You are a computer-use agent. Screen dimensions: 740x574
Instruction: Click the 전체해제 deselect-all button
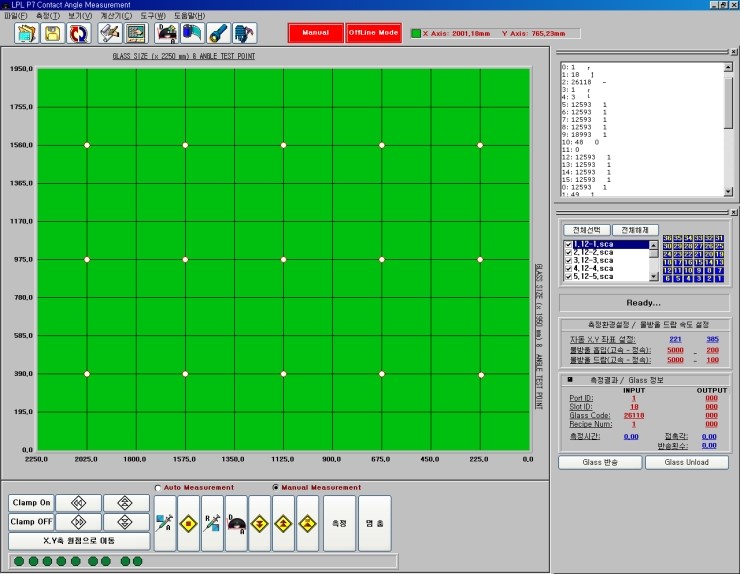pyautogui.click(x=635, y=230)
